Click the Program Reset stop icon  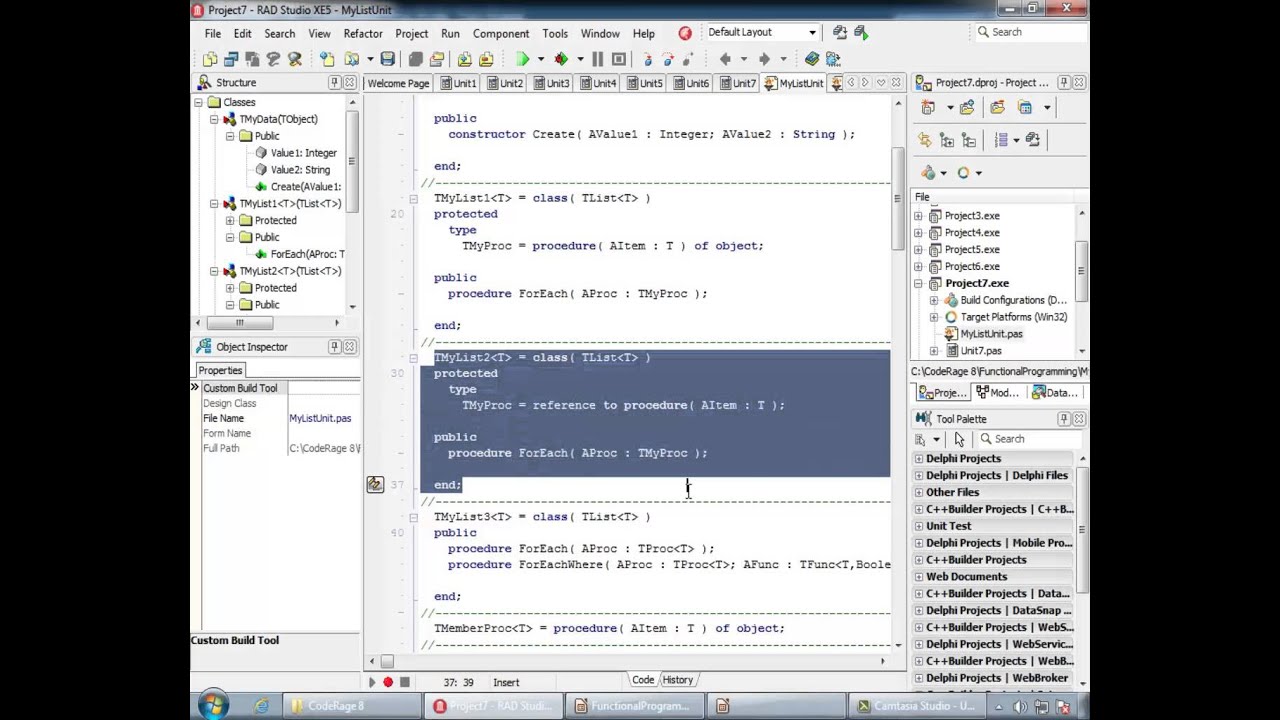(619, 59)
